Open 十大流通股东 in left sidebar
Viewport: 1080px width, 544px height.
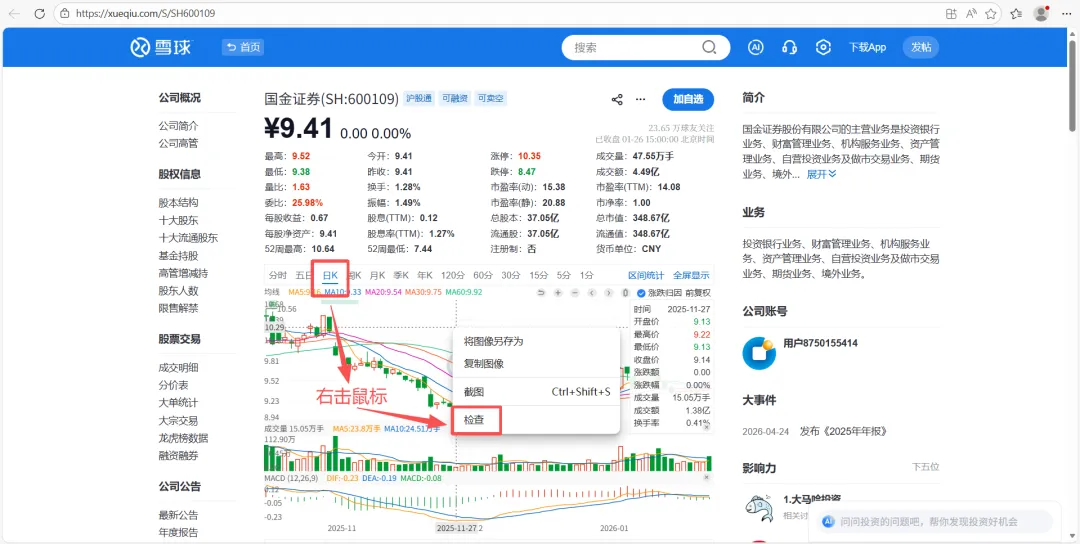click(188, 238)
